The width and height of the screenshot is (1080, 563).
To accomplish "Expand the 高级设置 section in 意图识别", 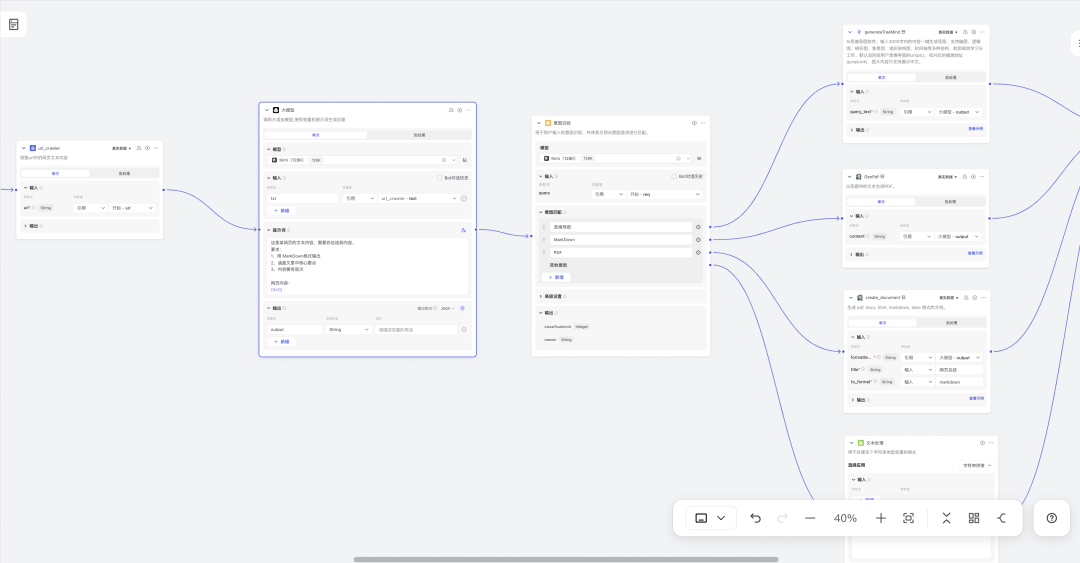I will click(555, 296).
